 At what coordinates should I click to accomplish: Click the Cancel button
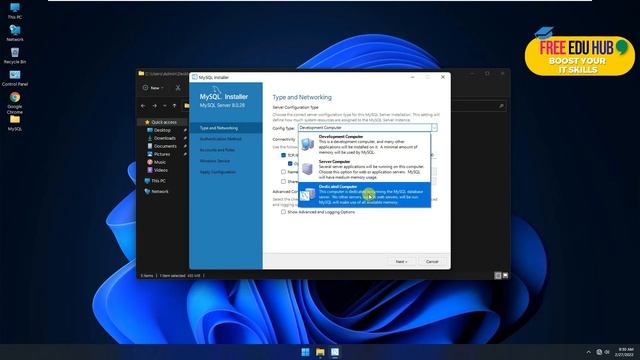[432, 262]
